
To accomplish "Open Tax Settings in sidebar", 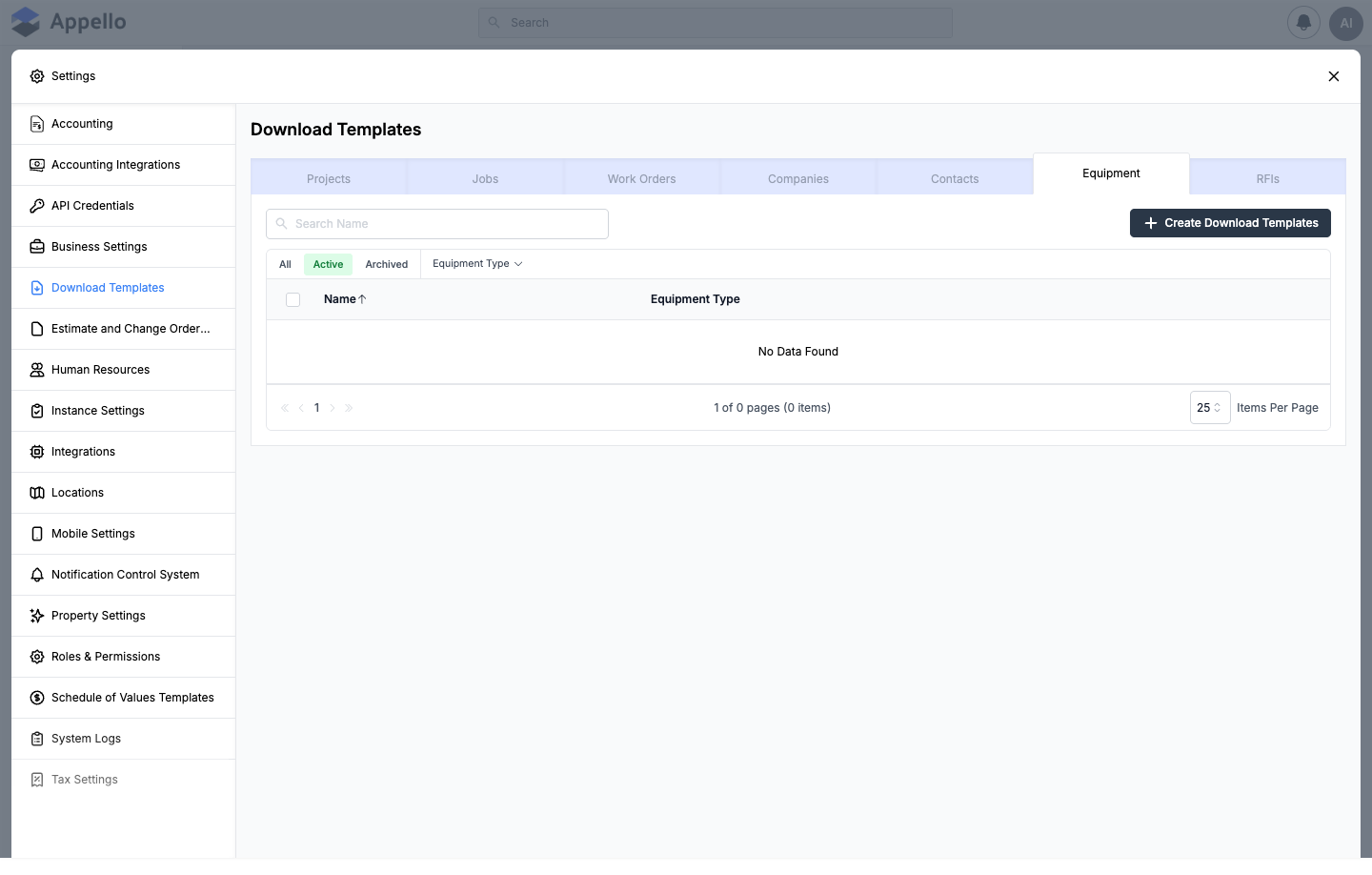I will (124, 780).
